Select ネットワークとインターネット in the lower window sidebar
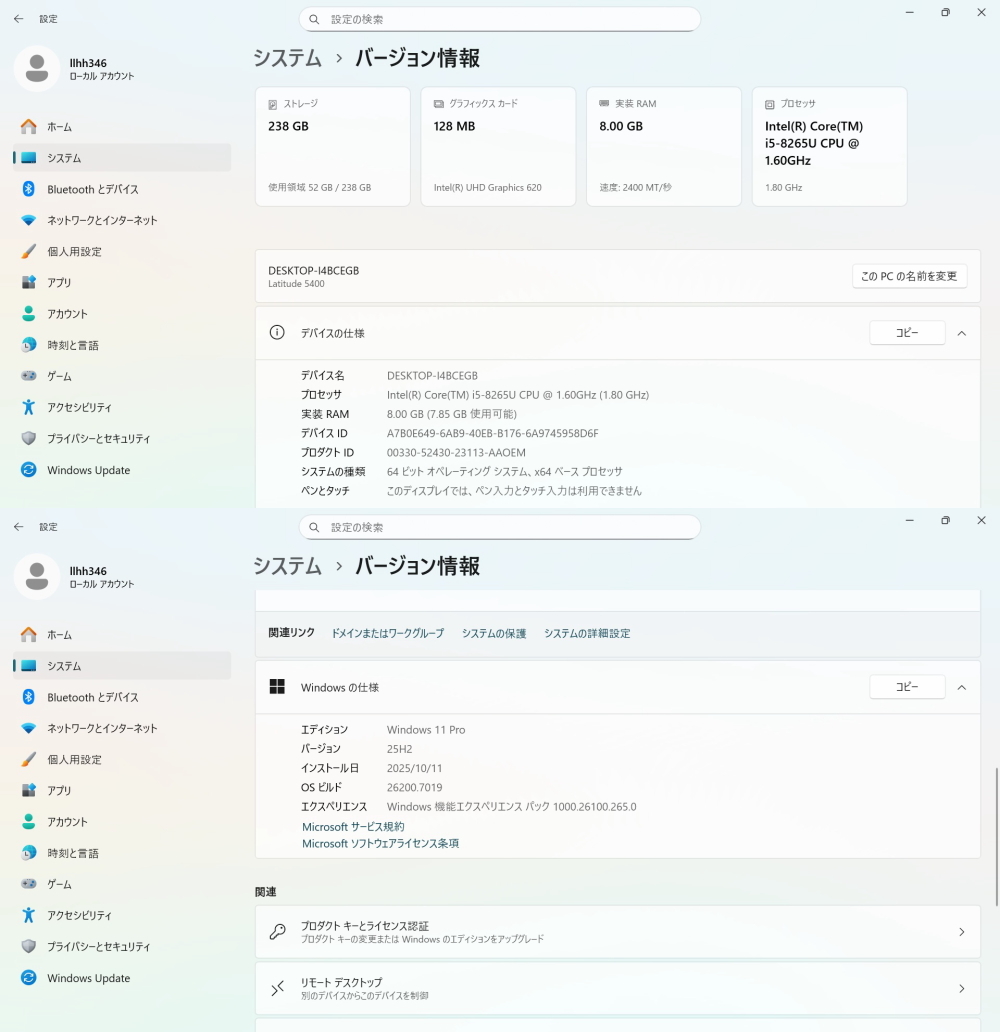 click(102, 728)
